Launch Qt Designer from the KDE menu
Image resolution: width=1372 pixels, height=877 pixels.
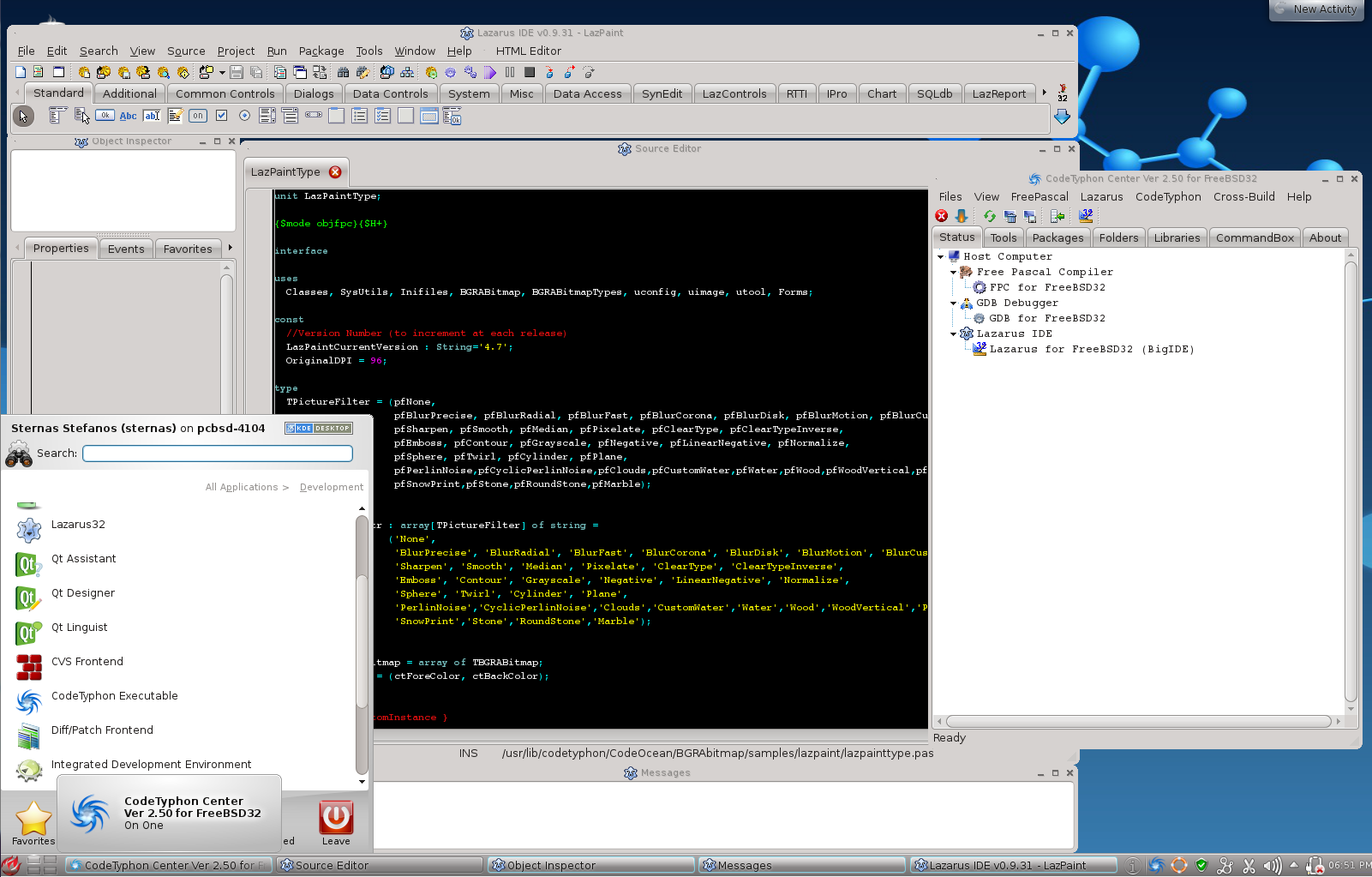[x=83, y=592]
